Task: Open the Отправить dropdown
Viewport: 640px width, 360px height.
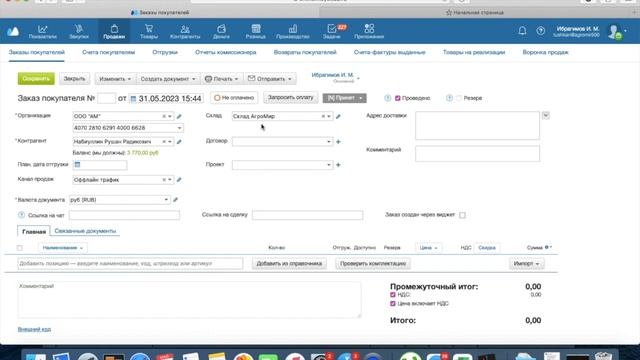Action: coord(270,79)
